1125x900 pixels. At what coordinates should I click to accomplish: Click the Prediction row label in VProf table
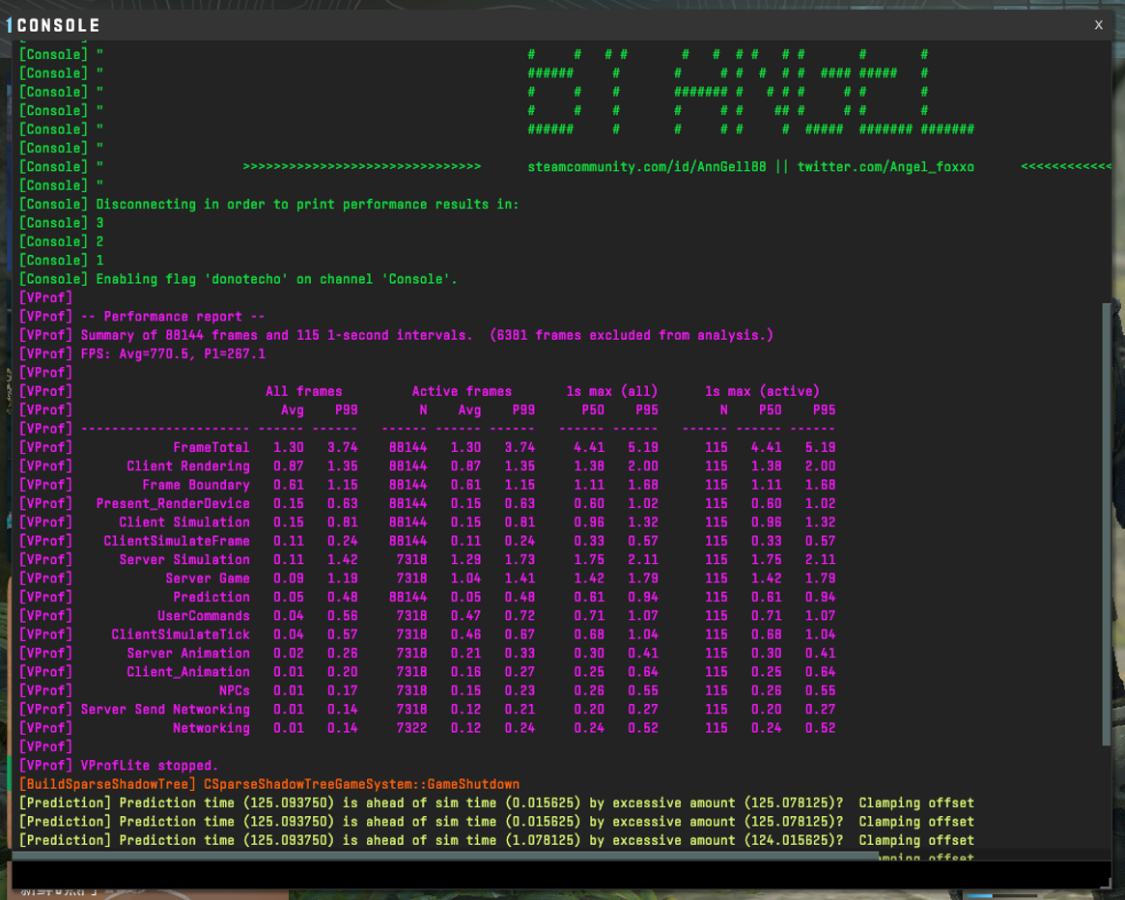pos(211,596)
